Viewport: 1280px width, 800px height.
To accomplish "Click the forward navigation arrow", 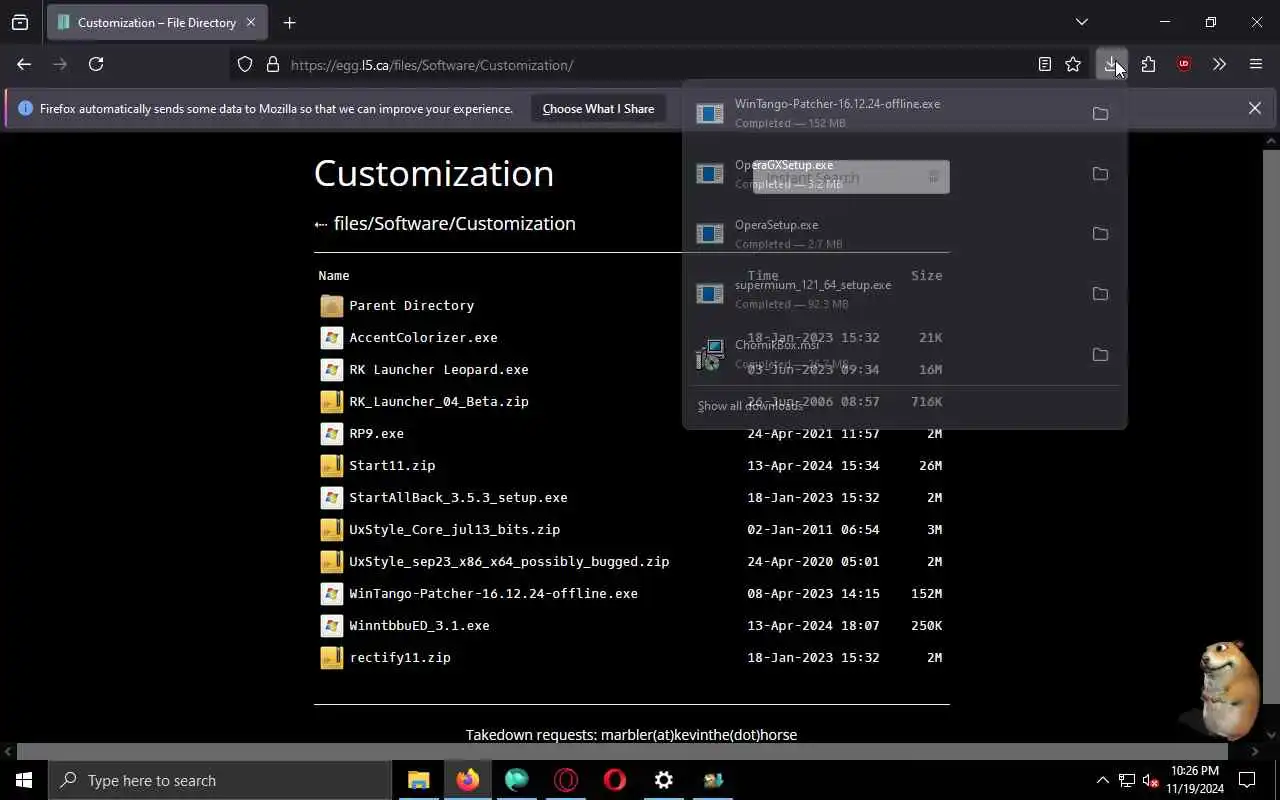I will tap(60, 64).
